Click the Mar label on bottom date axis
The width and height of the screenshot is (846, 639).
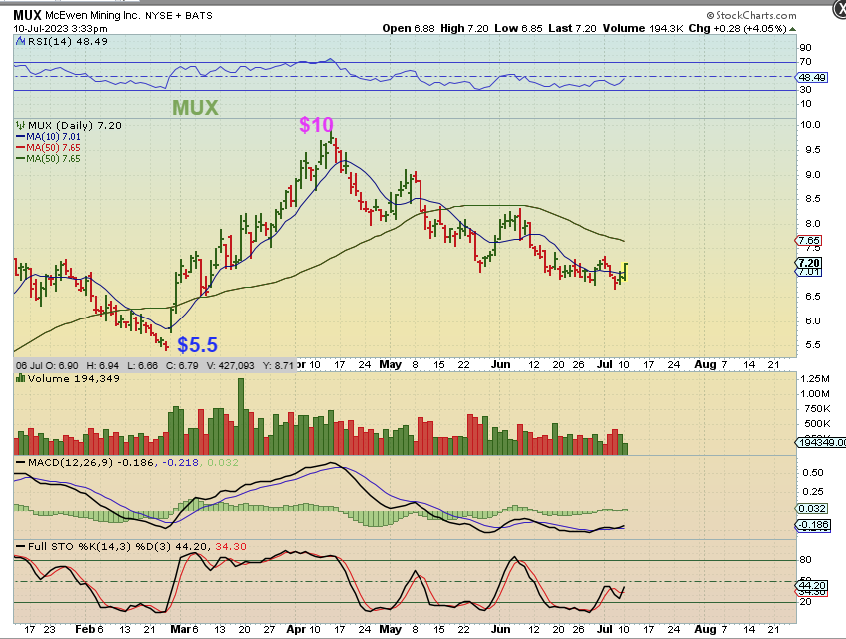point(181,629)
